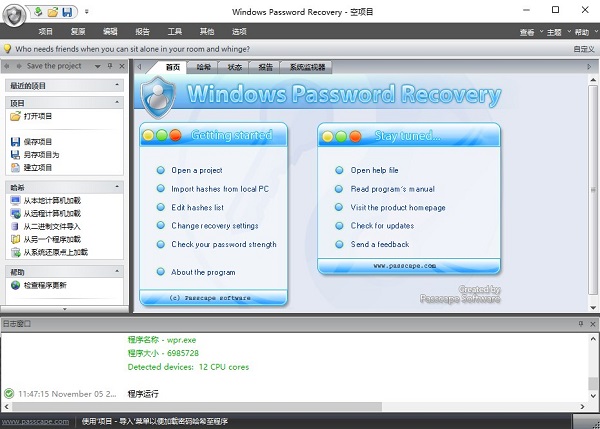Click shield user logo on welcome page
Screen dimensions: 600x429
click(x=158, y=96)
